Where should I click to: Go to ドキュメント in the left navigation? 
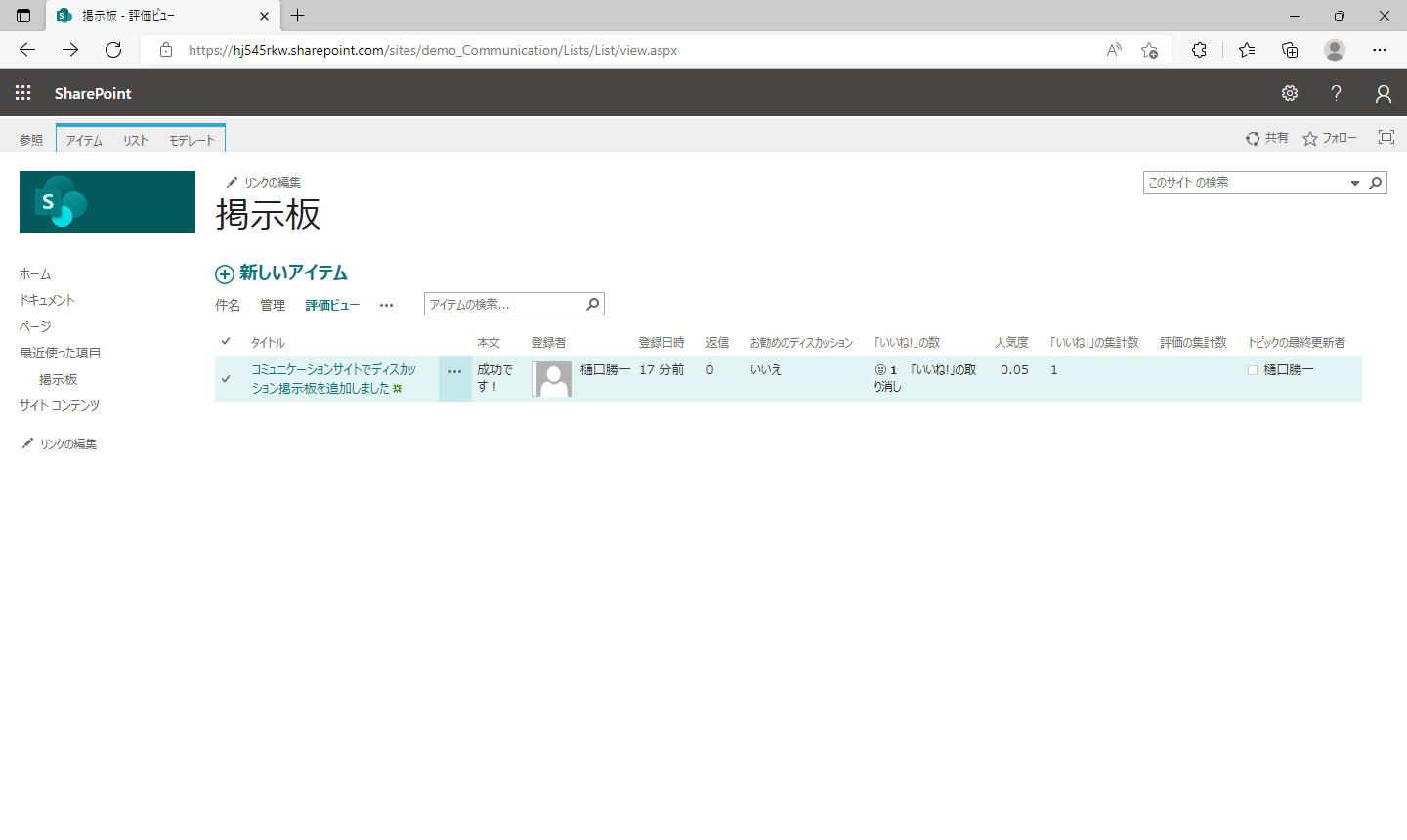[x=47, y=301]
